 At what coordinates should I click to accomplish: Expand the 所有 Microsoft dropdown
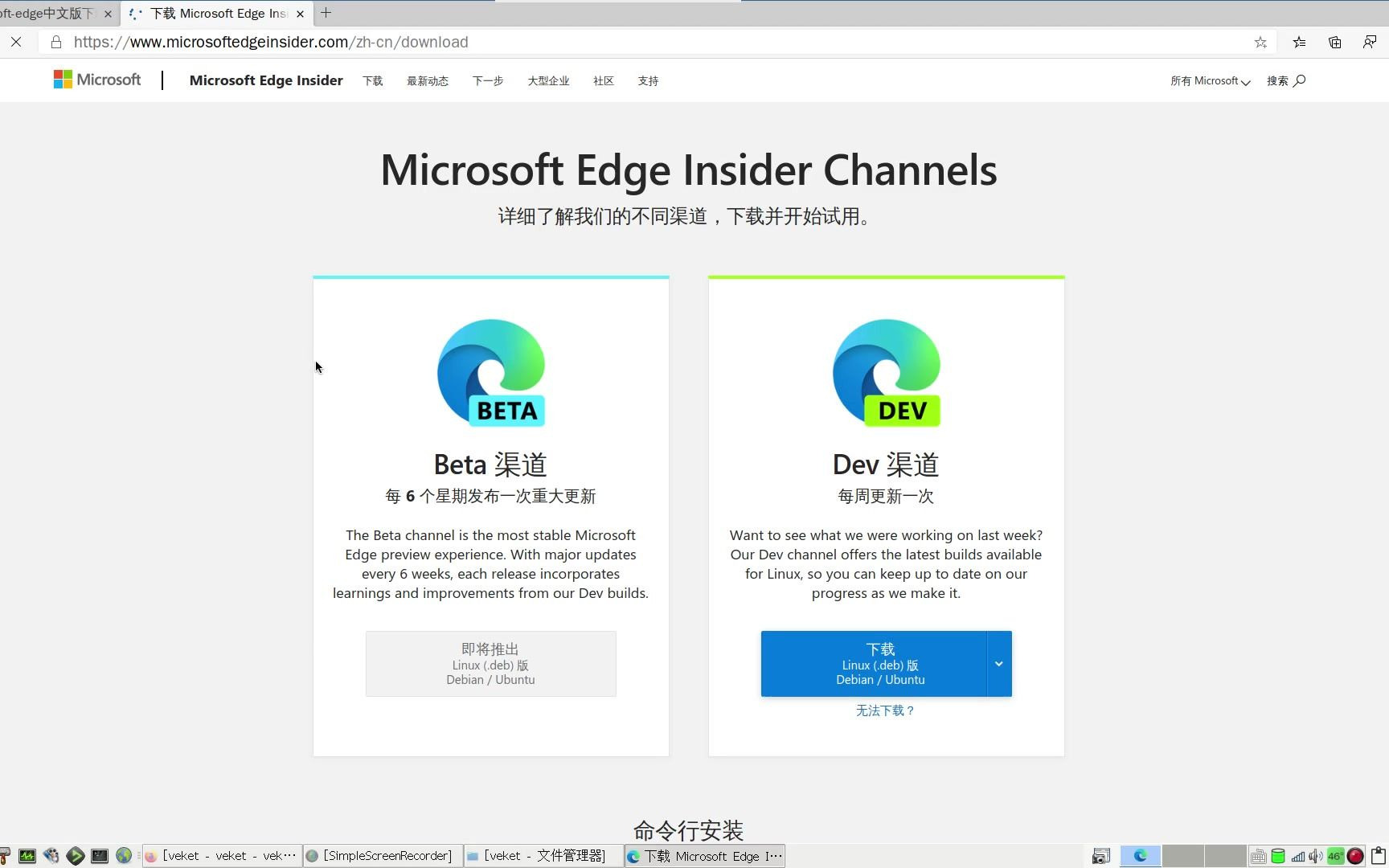pos(1210,81)
